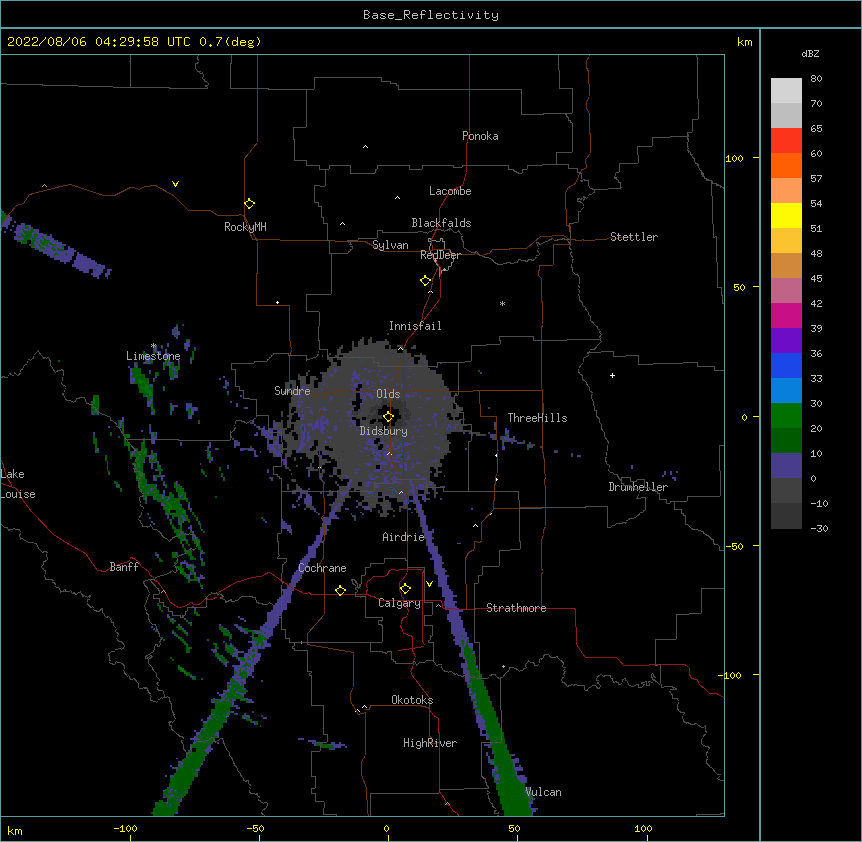Pick the bright green 30-20 dBZ swatch
862x842 pixels.
coord(786,416)
